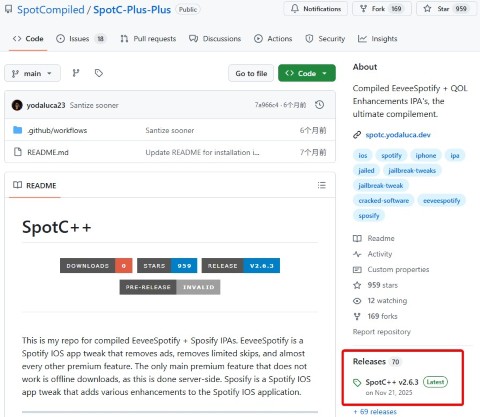This screenshot has height=417, width=480.
Task: Open the Issues tab
Action: (x=80, y=39)
